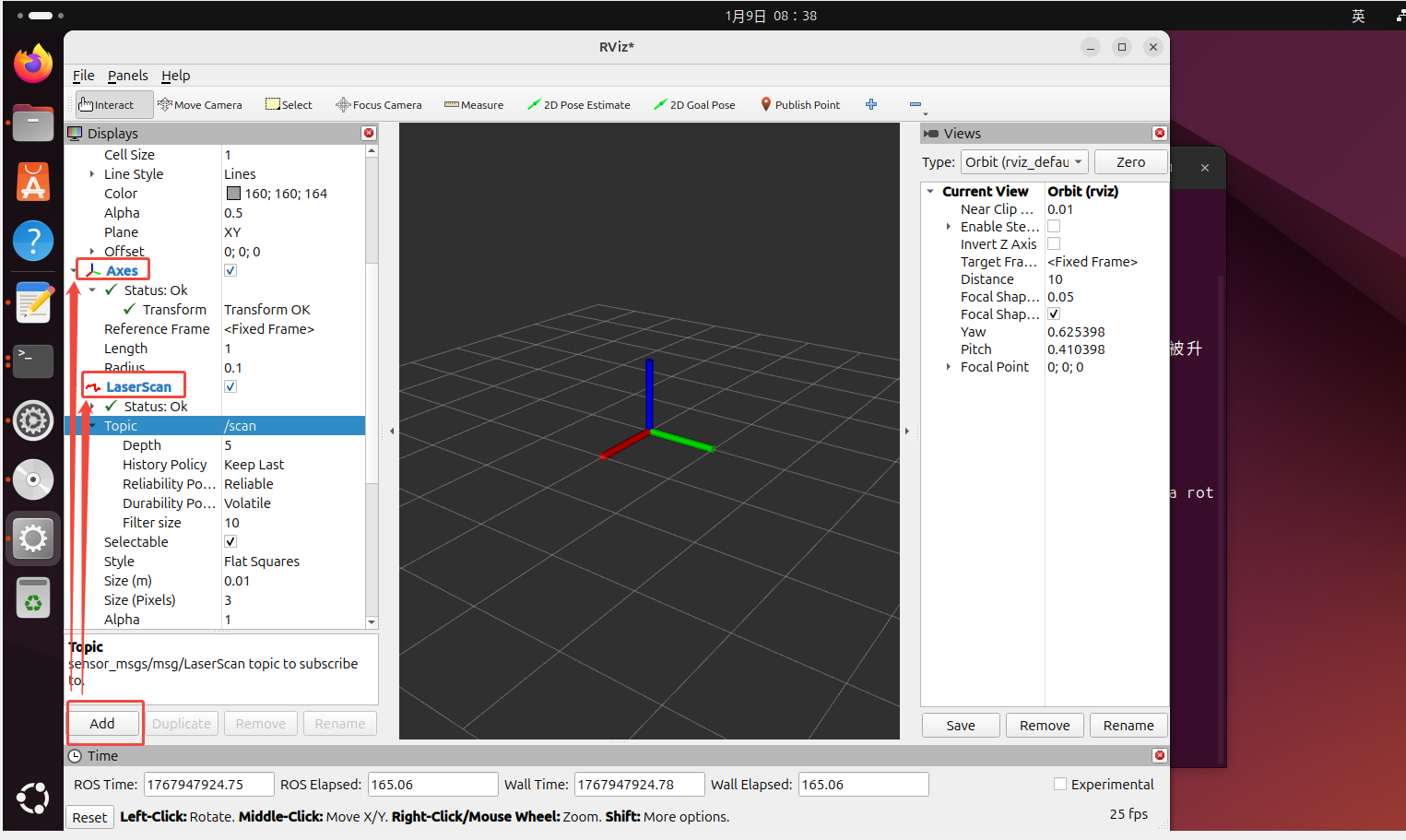Open the Panels menu

coord(127,76)
